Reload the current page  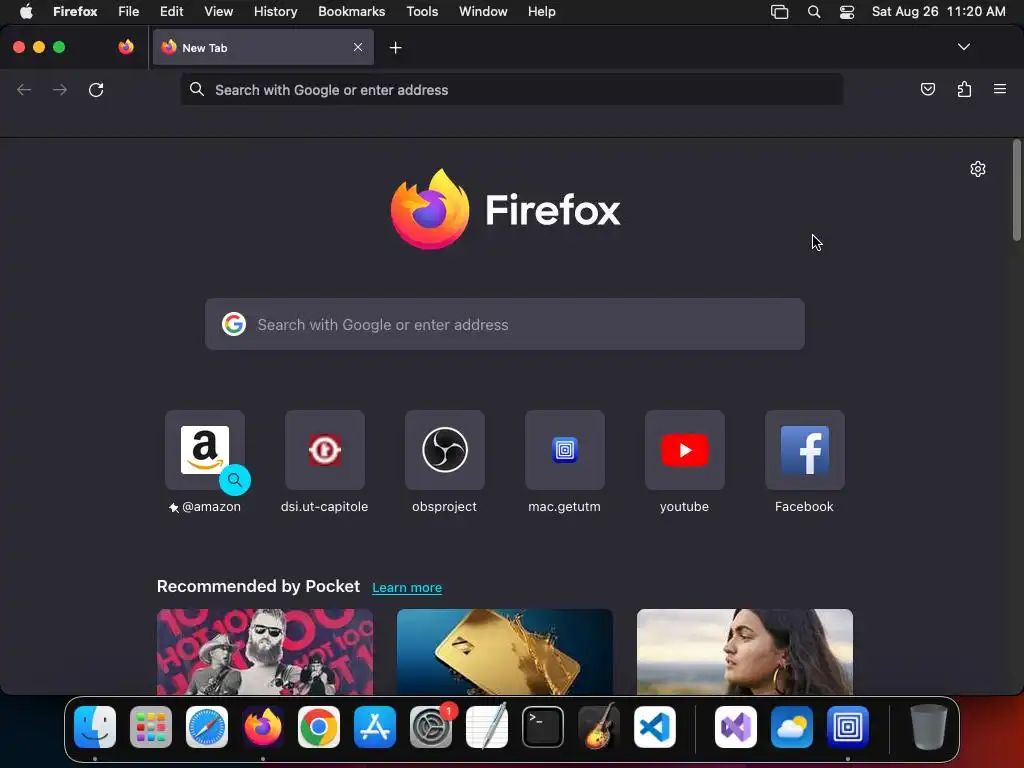pyautogui.click(x=96, y=89)
